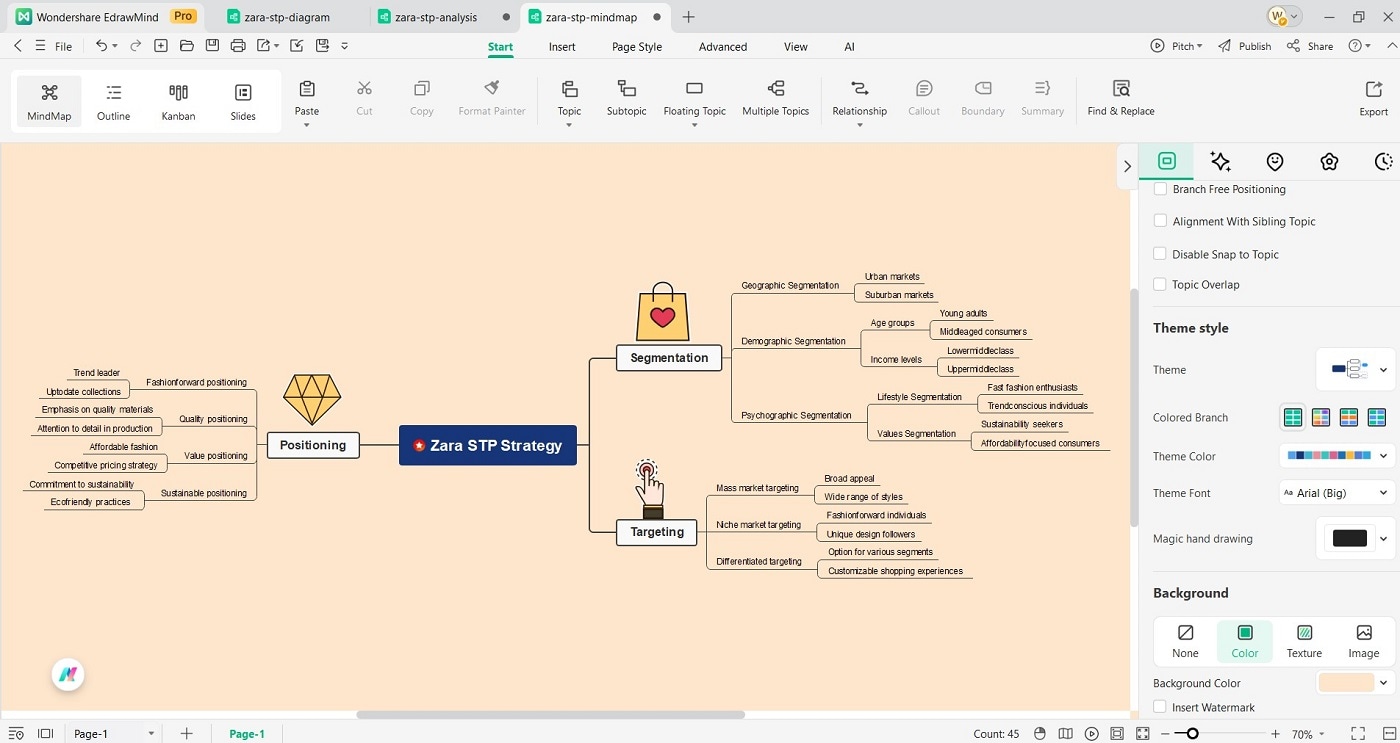
Task: Enable Disable Snap to Topic checkbox
Action: 1160,254
